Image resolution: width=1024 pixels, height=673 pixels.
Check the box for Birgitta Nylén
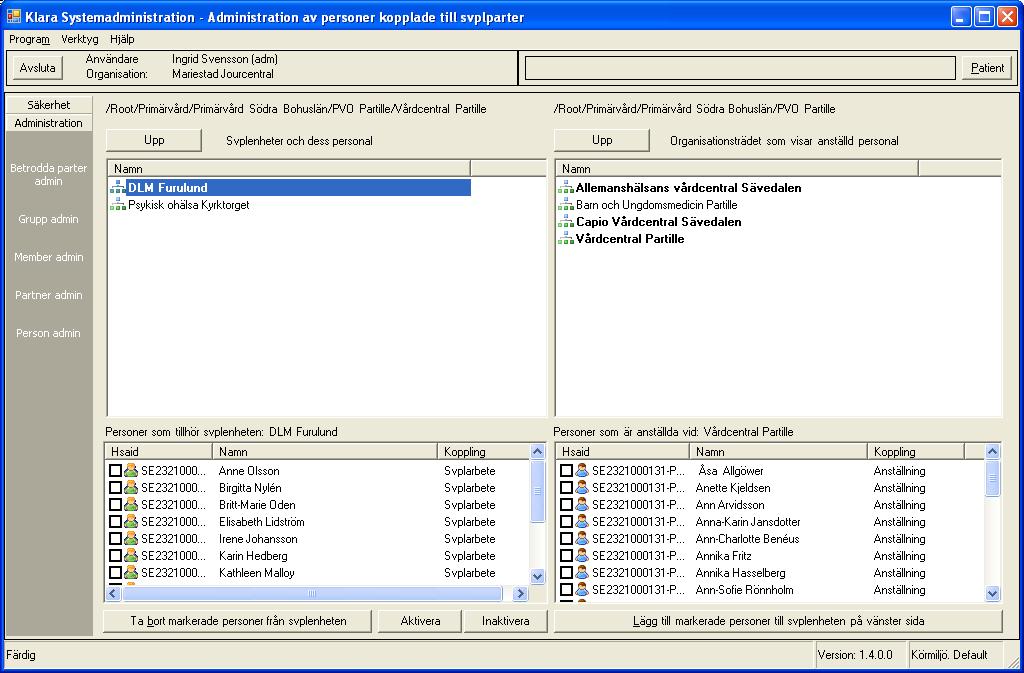pos(115,488)
